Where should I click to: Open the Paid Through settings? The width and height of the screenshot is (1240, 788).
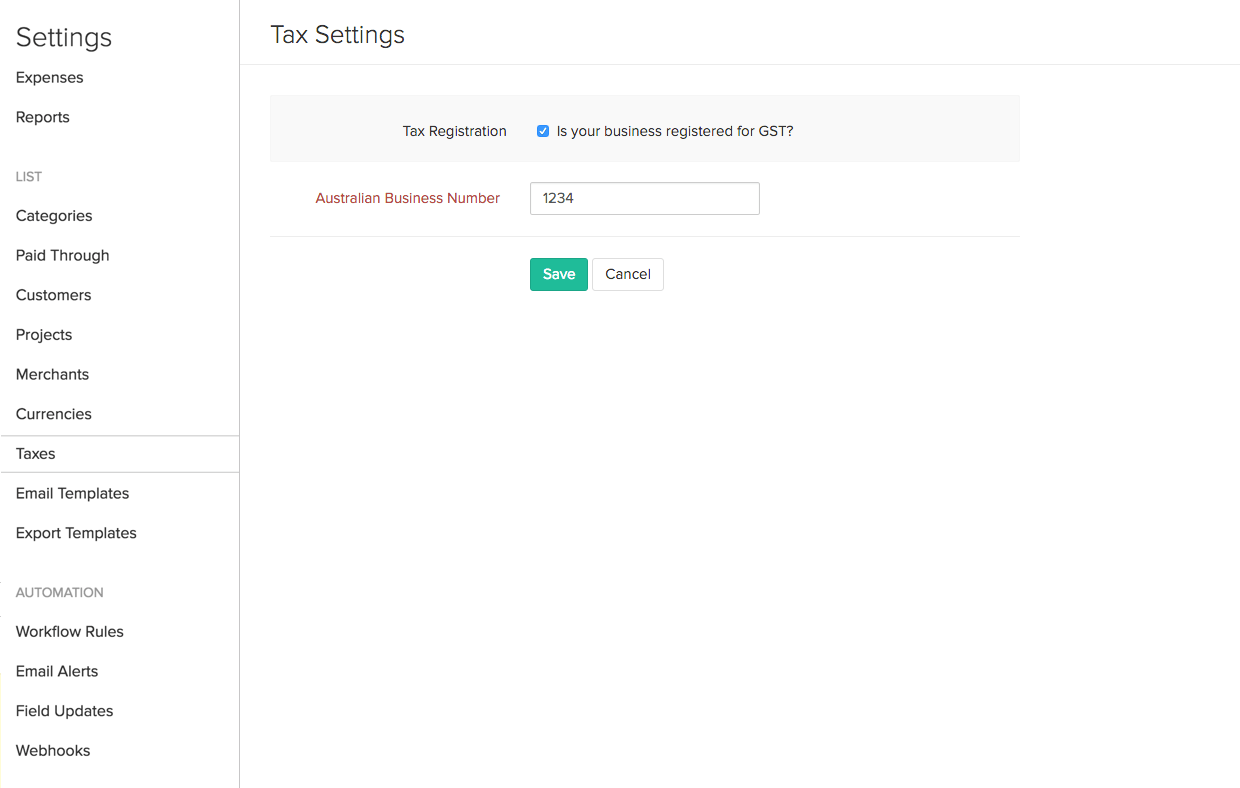[62, 255]
